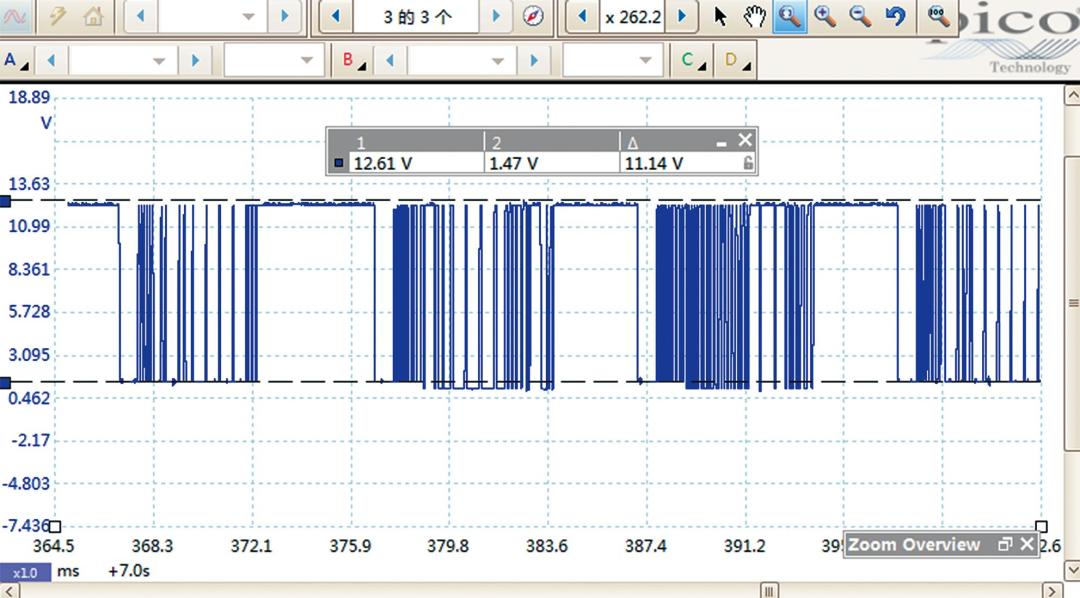Restore the Zoom Overview panel
Image resolution: width=1080 pixels, height=598 pixels.
[x=1005, y=544]
